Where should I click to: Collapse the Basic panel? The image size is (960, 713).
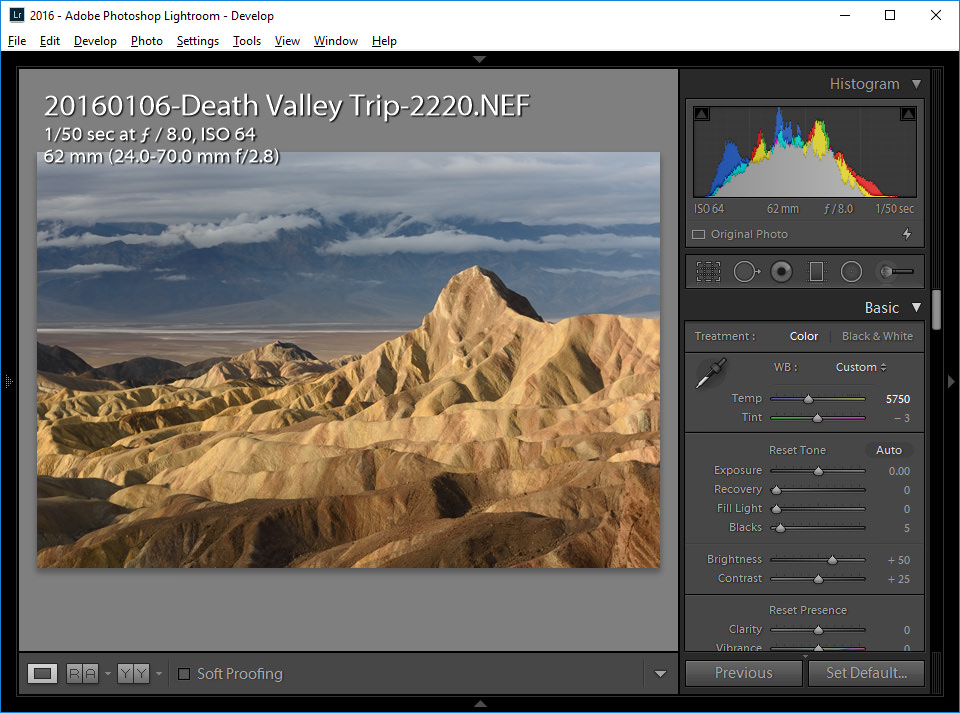916,307
